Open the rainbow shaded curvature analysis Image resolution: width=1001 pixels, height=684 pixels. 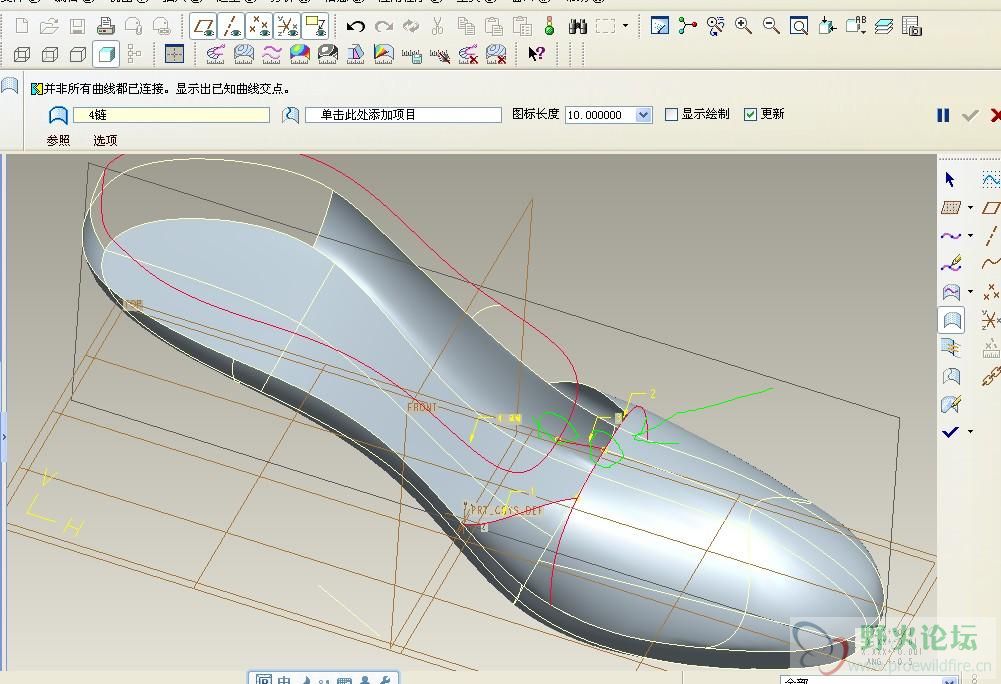point(299,54)
